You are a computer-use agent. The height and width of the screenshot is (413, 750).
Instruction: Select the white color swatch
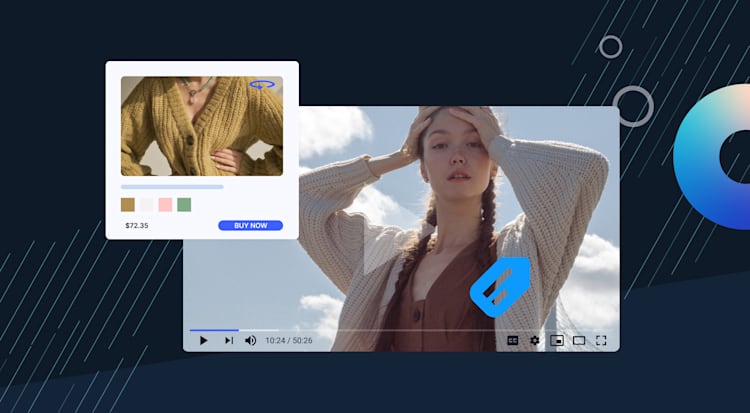pos(146,205)
